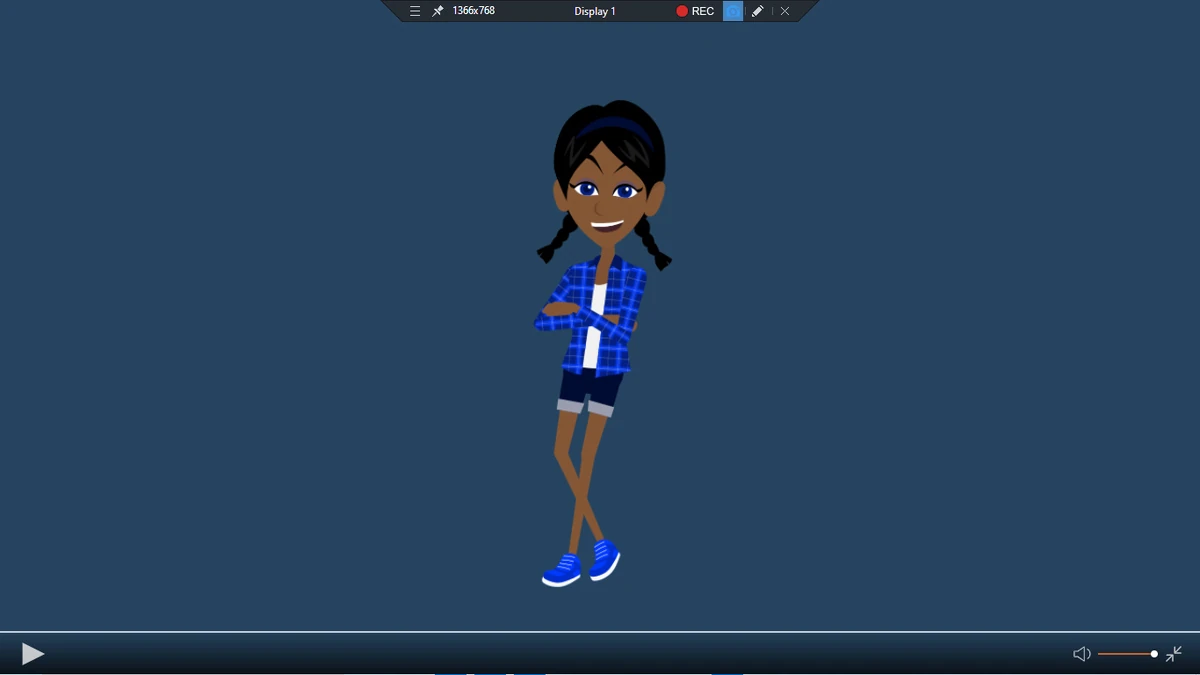The width and height of the screenshot is (1200, 675).
Task: Click the play triangle icon
Action: [x=33, y=653]
